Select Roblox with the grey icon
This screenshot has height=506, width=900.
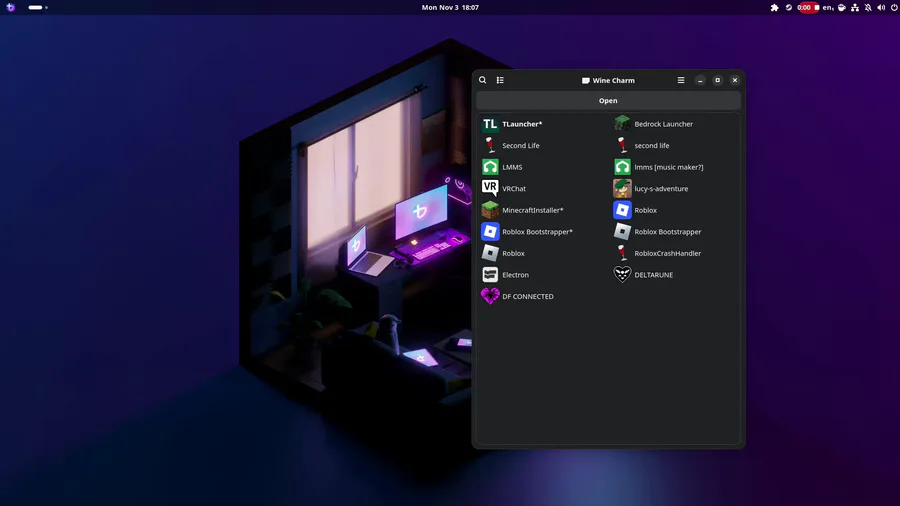click(542, 253)
